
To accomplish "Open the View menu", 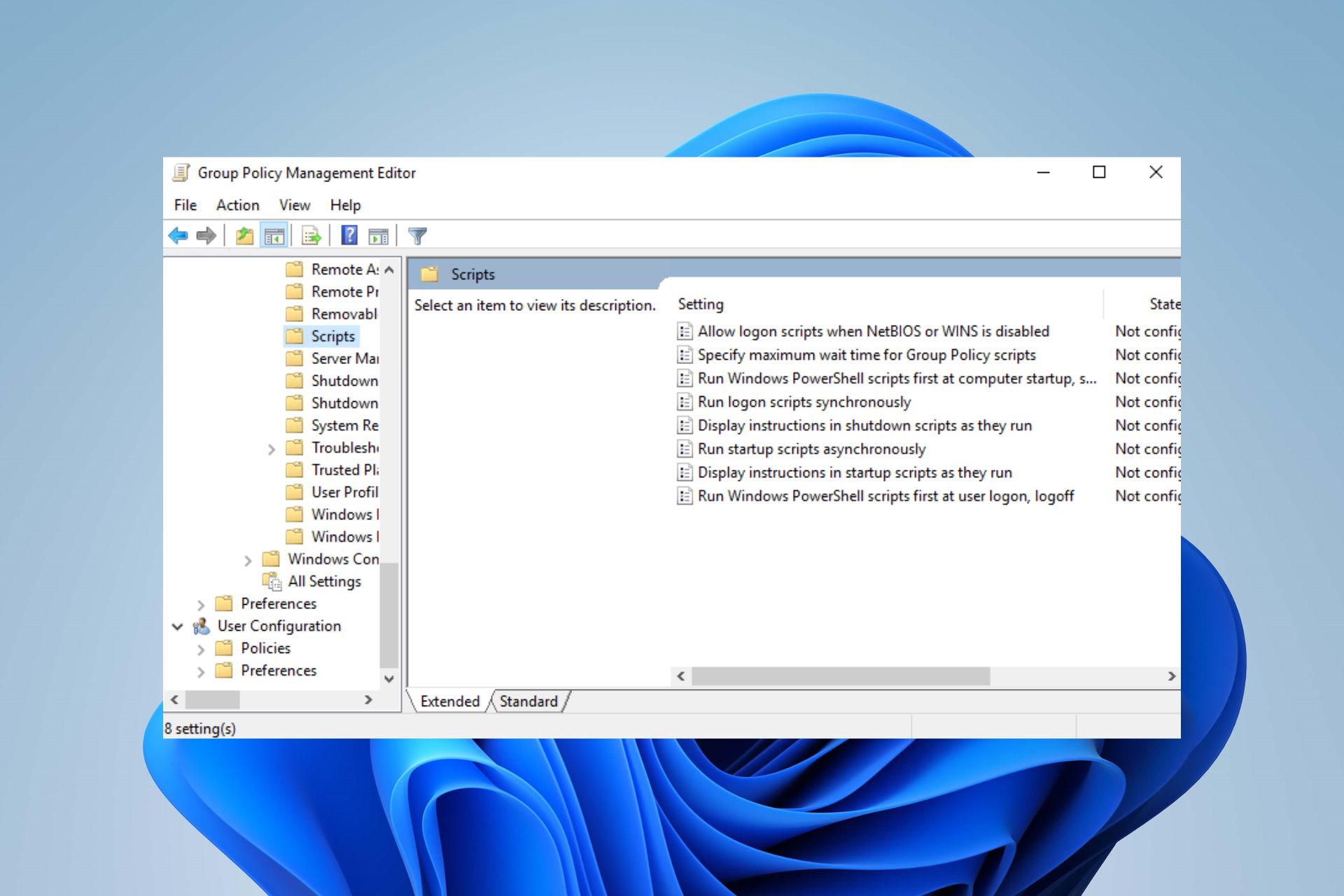I will [295, 205].
